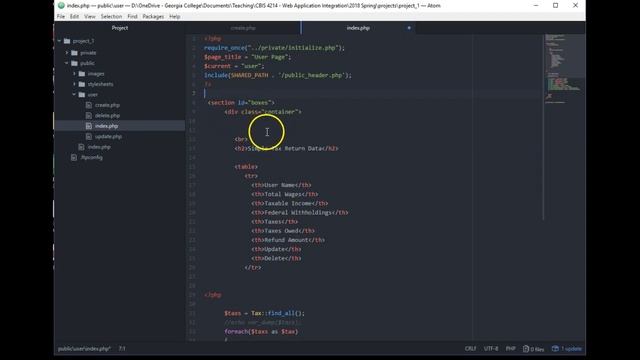This screenshot has width=640, height=360.
Task: Click the Project panel header
Action: (120, 28)
